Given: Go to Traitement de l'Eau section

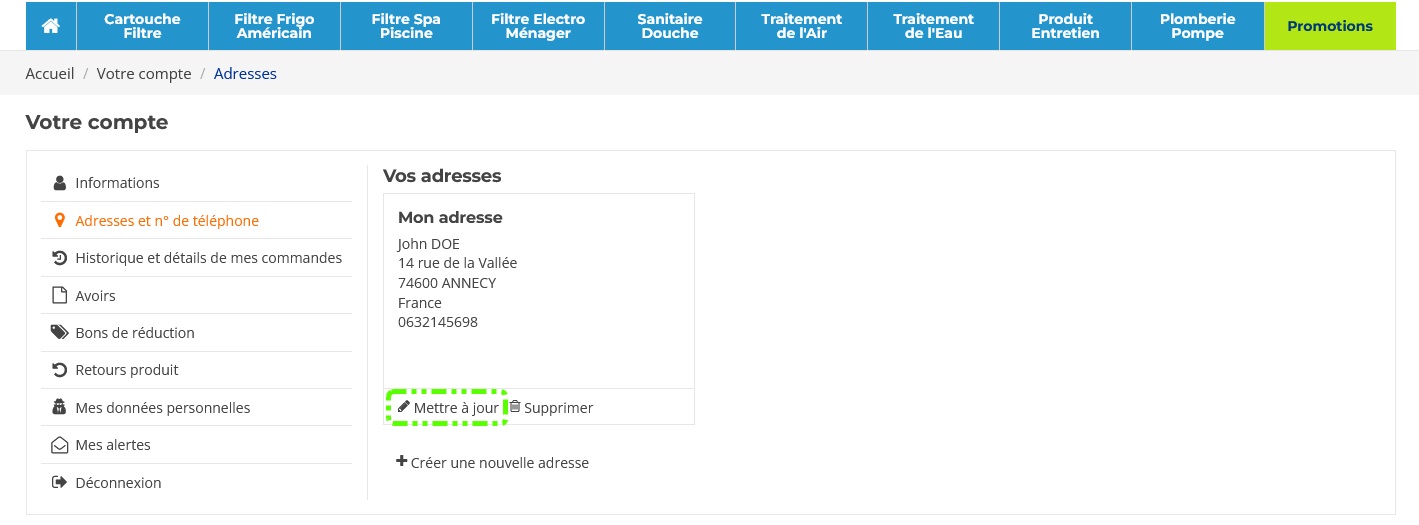Looking at the screenshot, I should (933, 26).
